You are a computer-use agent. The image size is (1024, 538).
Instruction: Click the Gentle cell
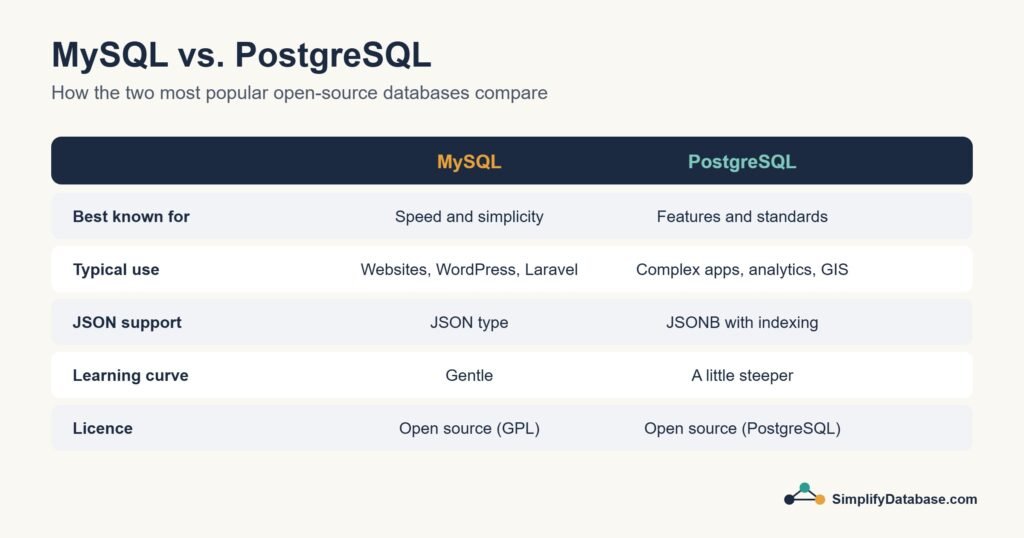(x=469, y=375)
